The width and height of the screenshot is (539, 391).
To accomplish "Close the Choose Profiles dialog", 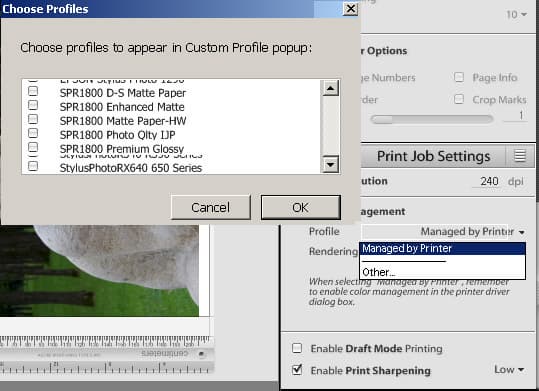I will (351, 9).
